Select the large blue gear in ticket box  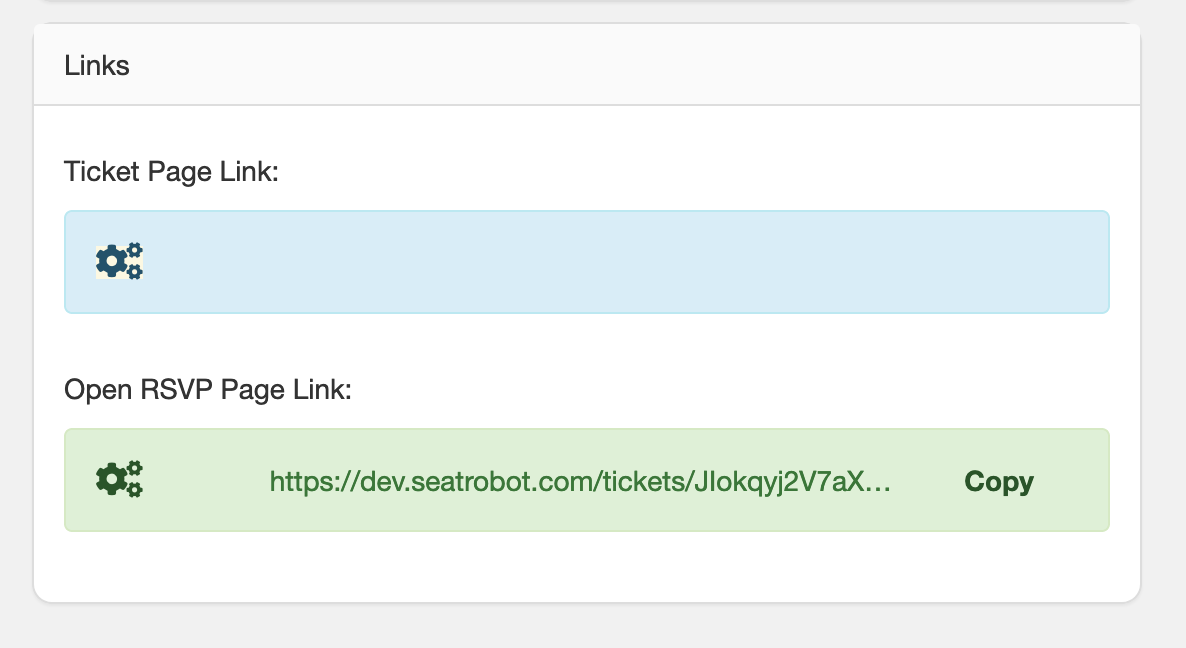coord(112,262)
